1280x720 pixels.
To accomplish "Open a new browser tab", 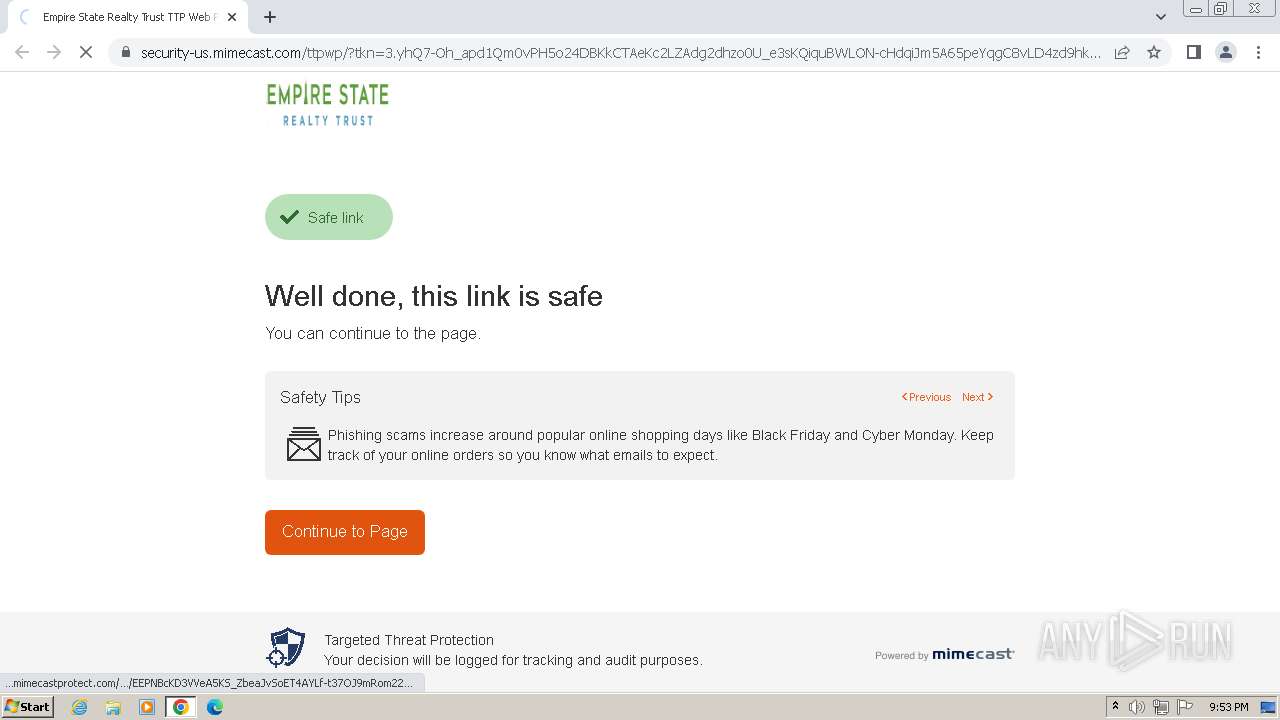I will [270, 17].
